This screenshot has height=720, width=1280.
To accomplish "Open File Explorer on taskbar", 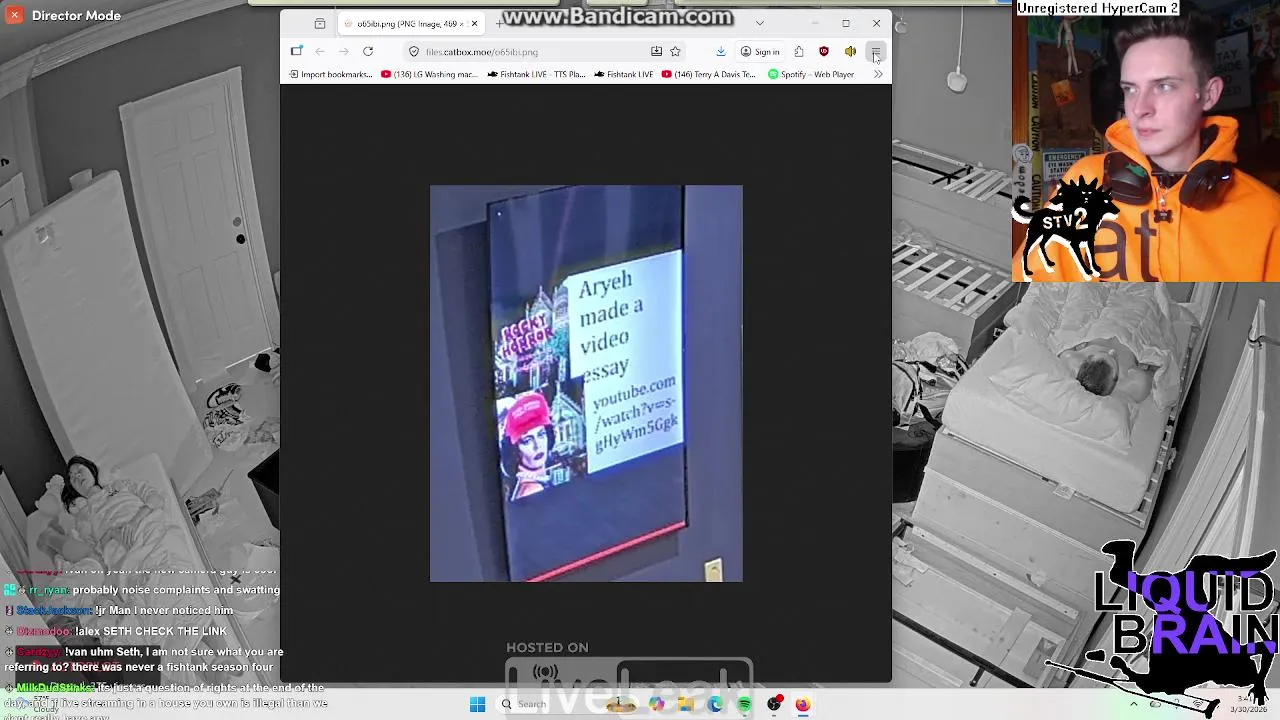I will point(686,705).
